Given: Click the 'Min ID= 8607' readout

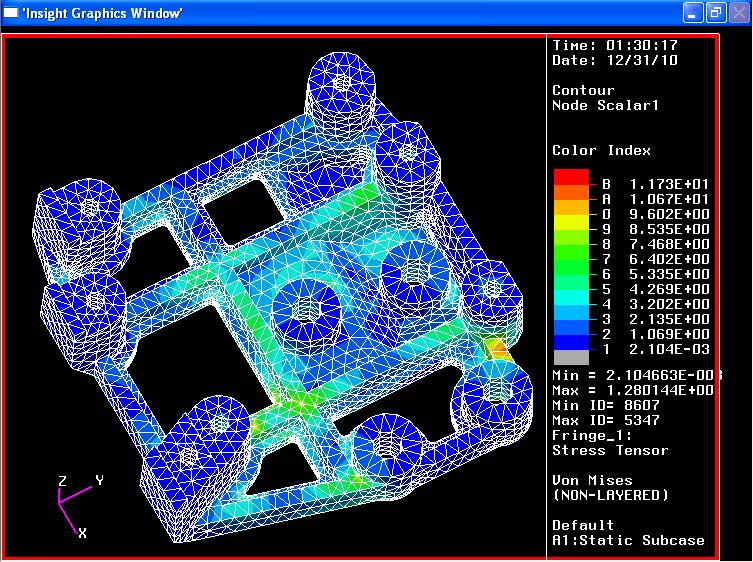Looking at the screenshot, I should pos(608,405).
